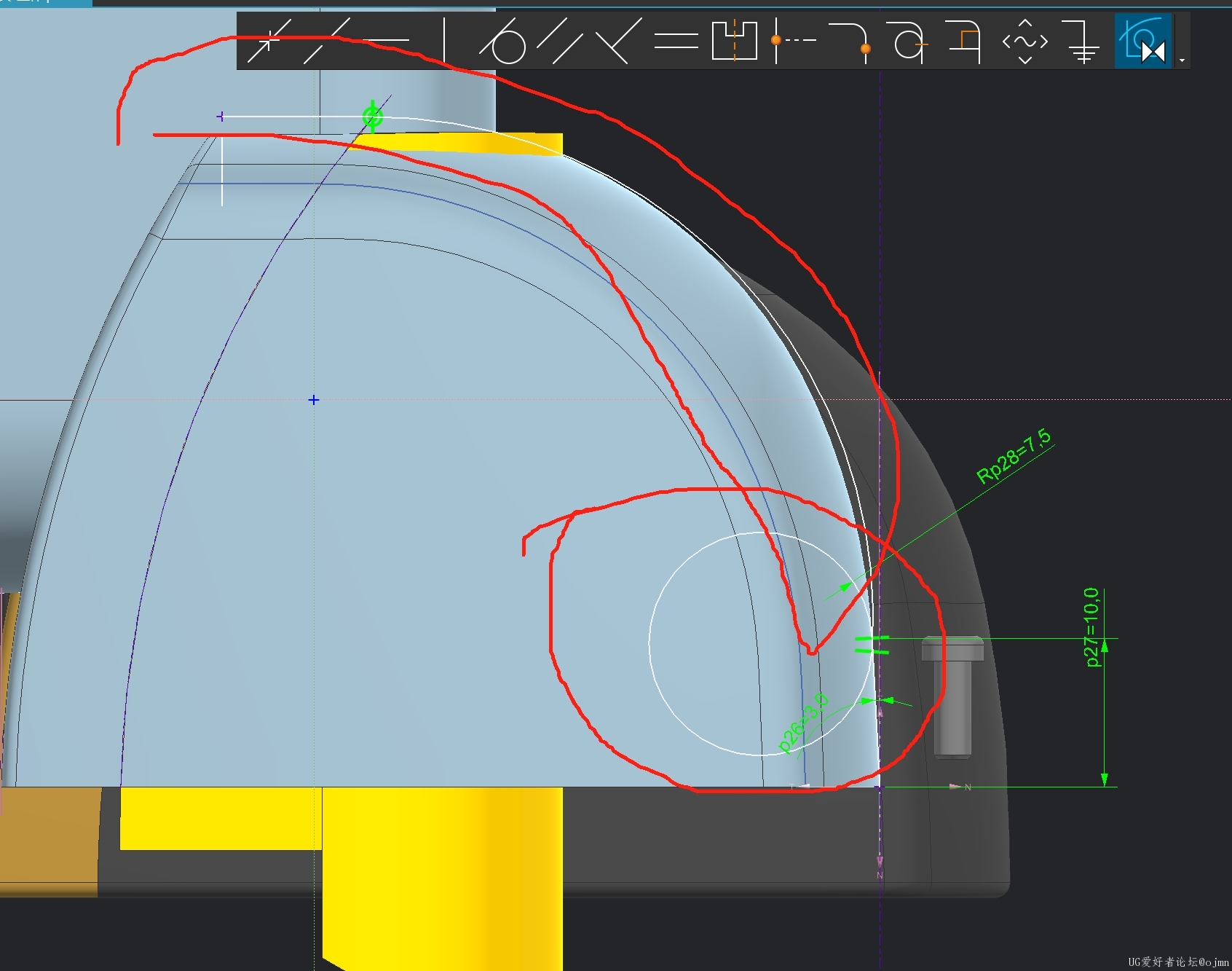
Task: Pick the Equal Length constraint icon
Action: click(x=676, y=41)
